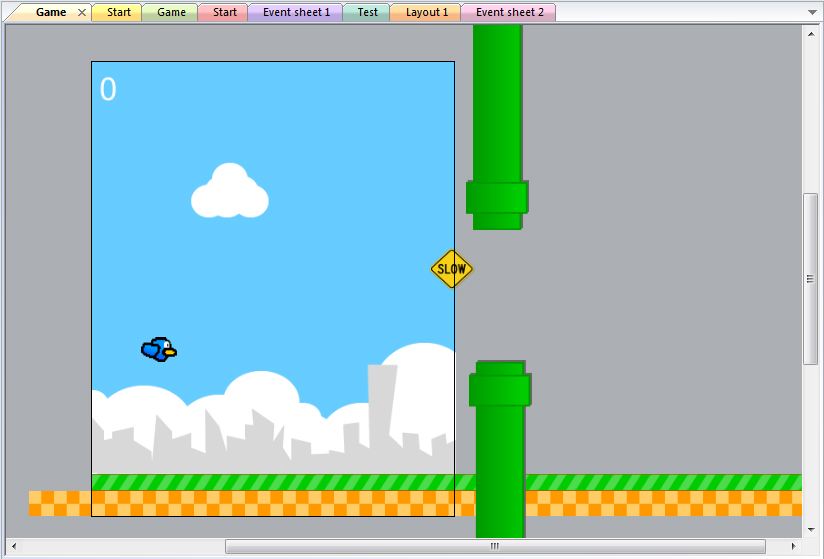824x559 pixels.
Task: Click the horizontal scrollbar thumb
Action: pyautogui.click(x=495, y=546)
